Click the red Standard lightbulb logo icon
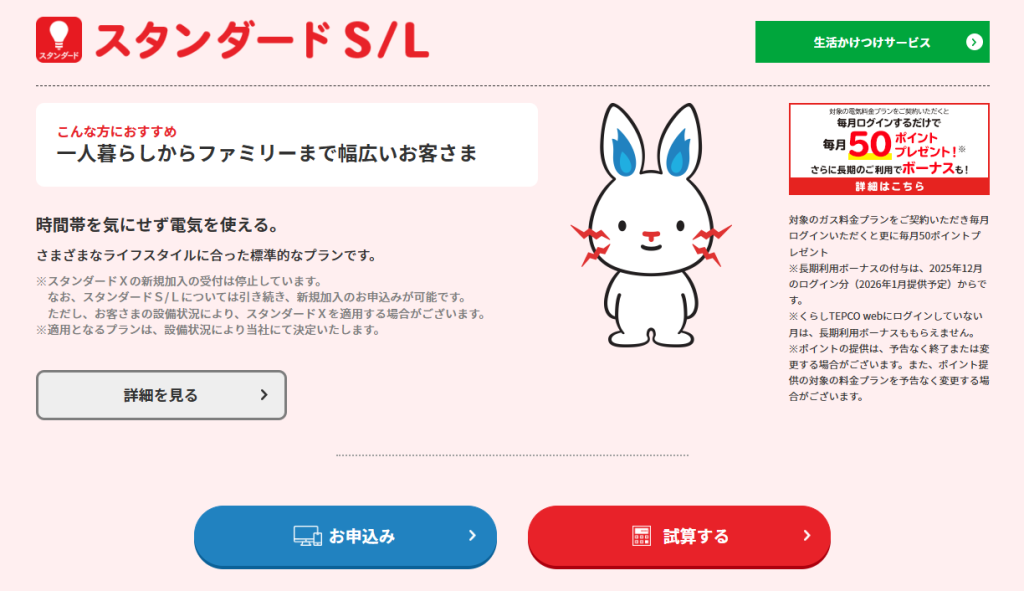1024x591 pixels. pyautogui.click(x=59, y=40)
